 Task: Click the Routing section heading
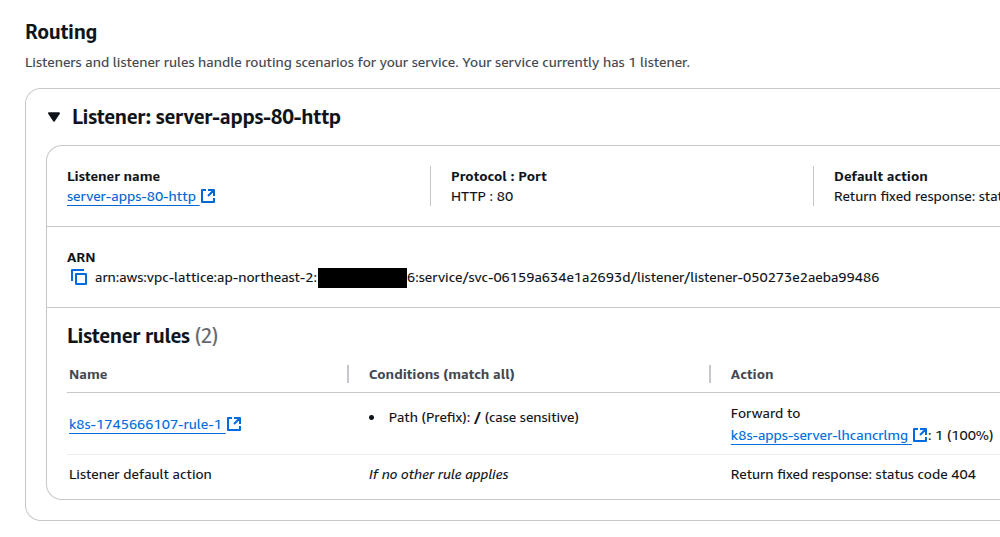click(x=61, y=32)
